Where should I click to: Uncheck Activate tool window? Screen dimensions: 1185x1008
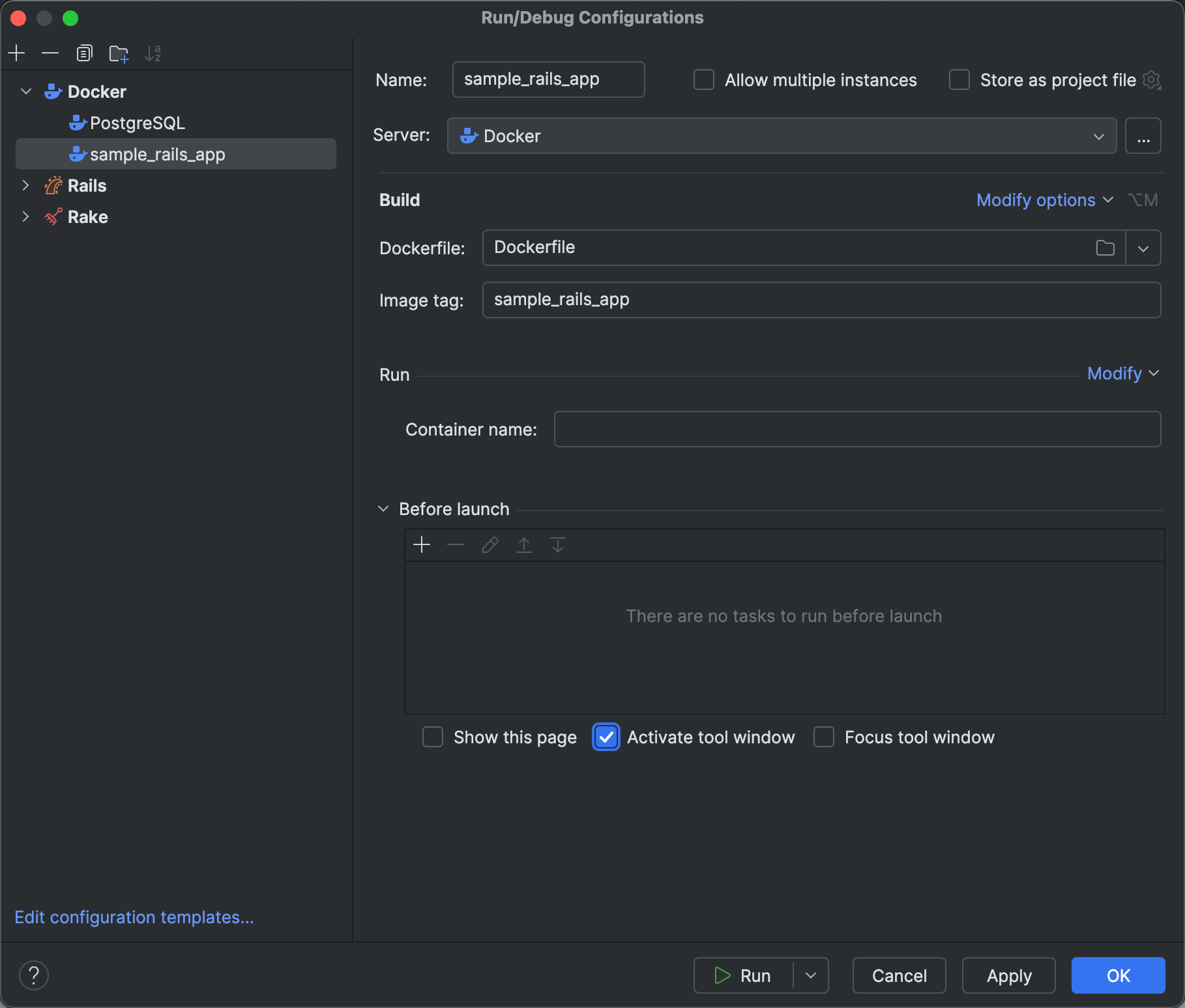point(606,737)
